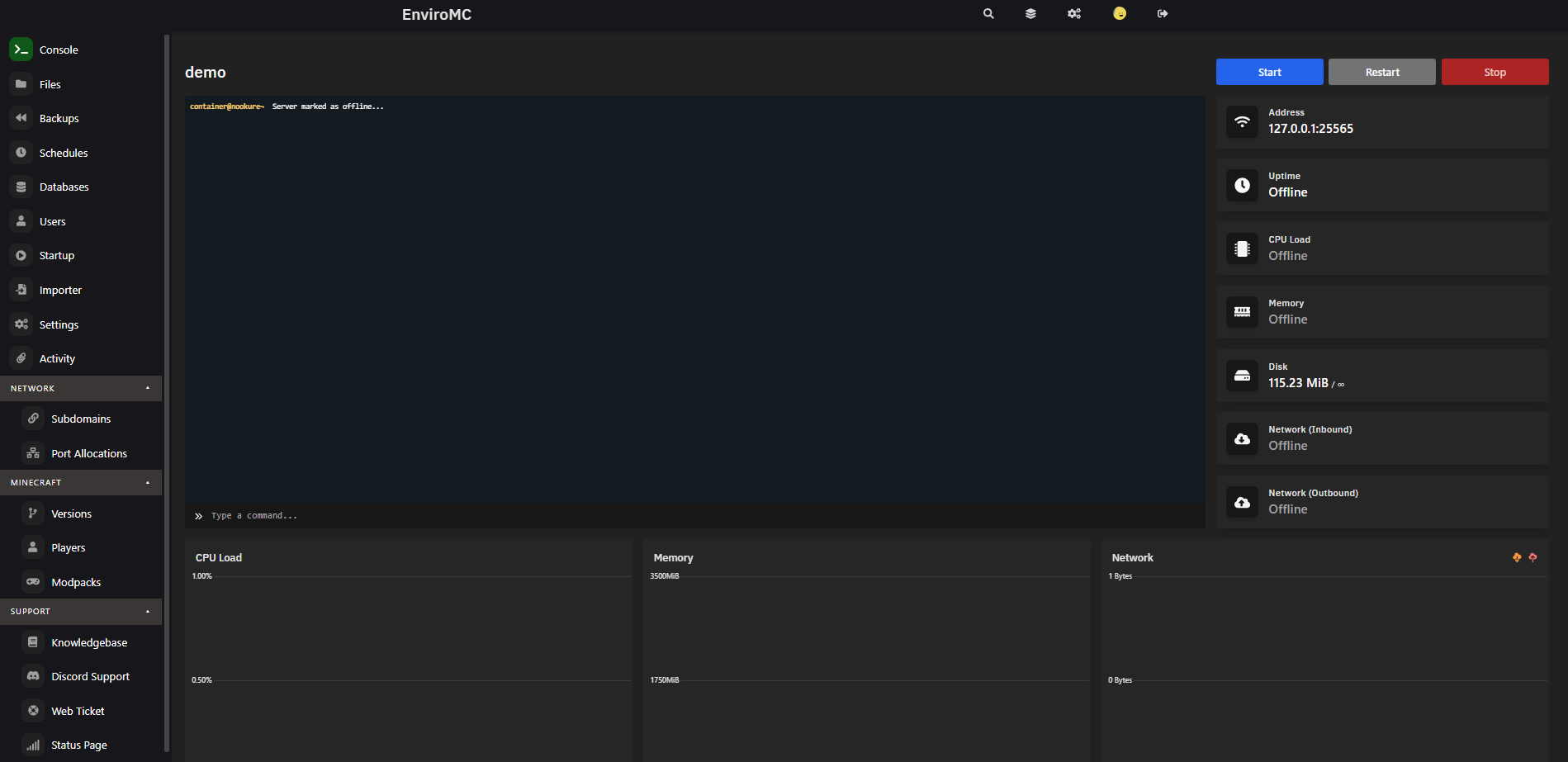Click the '1 Bytes' label on Network chart
Viewport: 1568px width, 762px height.
(x=1120, y=576)
